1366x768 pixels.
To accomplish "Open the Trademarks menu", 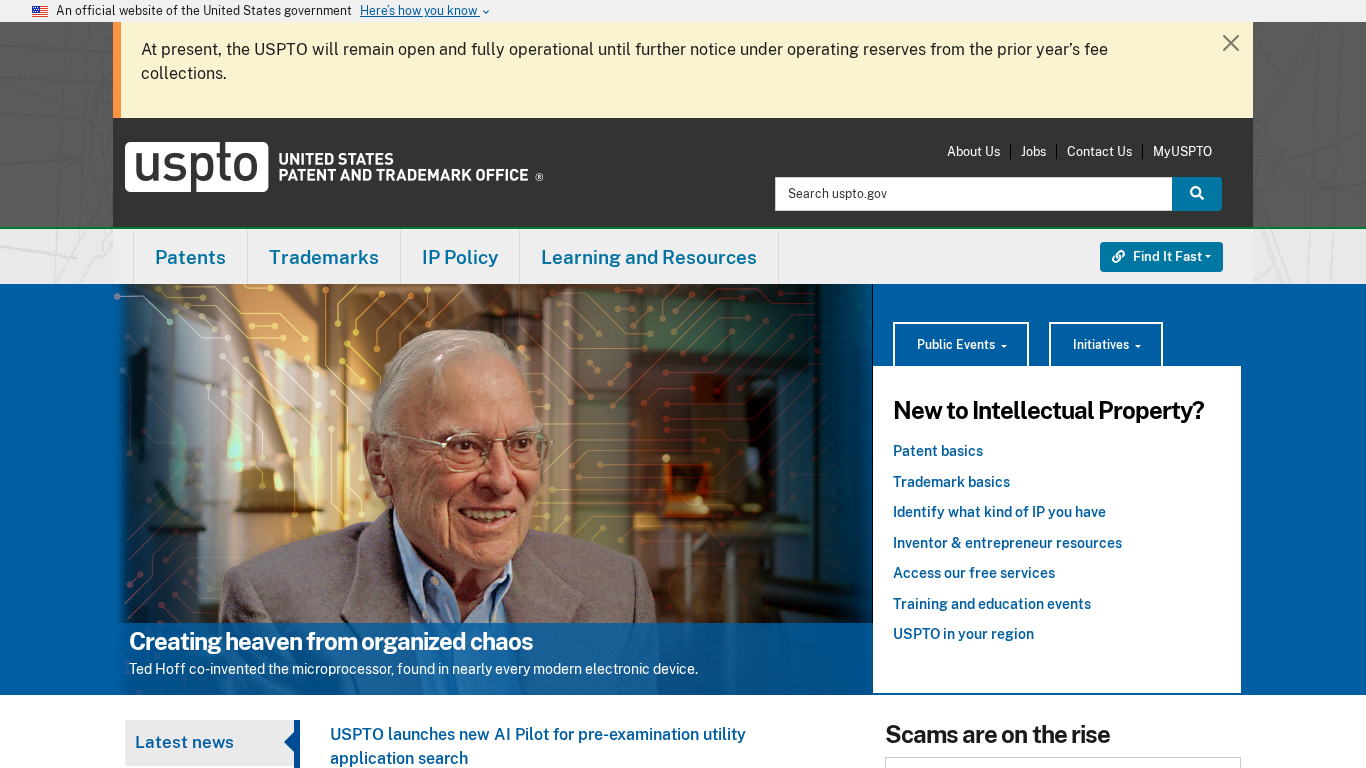I will [x=324, y=257].
